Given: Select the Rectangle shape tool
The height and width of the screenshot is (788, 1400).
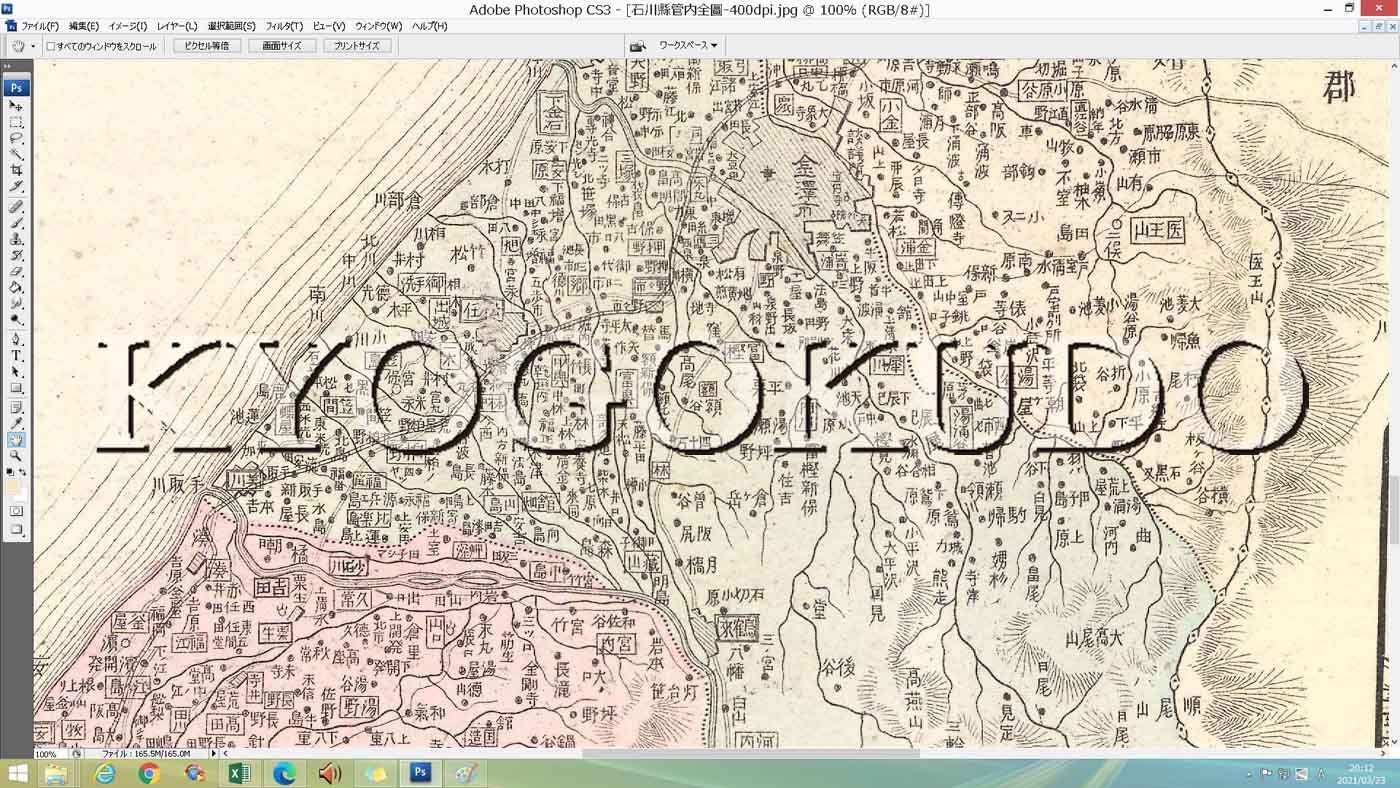Looking at the screenshot, I should click(x=16, y=388).
